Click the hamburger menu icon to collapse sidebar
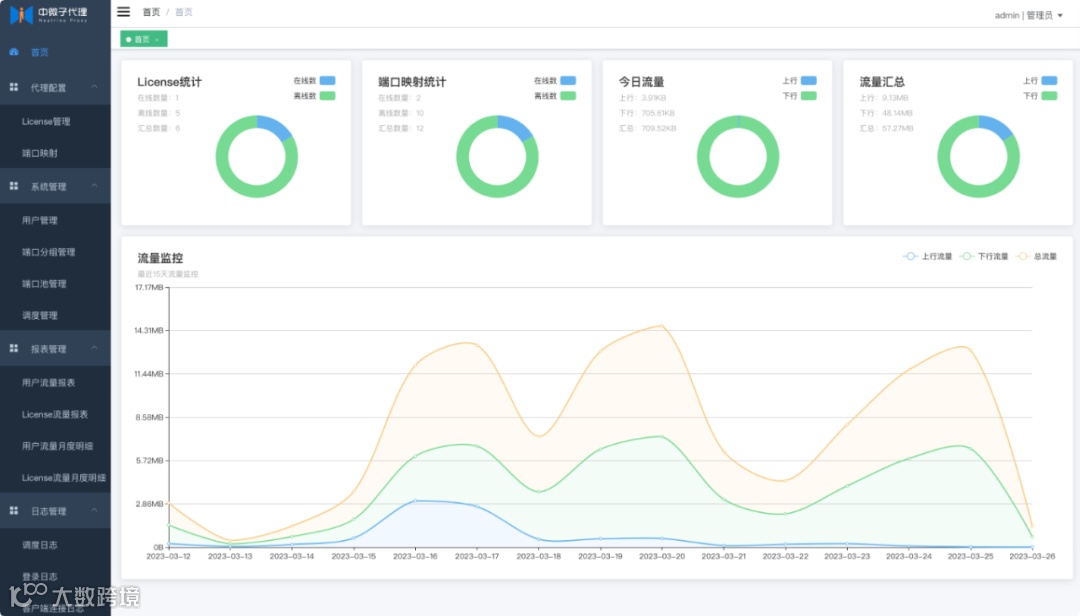This screenshot has width=1080, height=616. tap(123, 12)
